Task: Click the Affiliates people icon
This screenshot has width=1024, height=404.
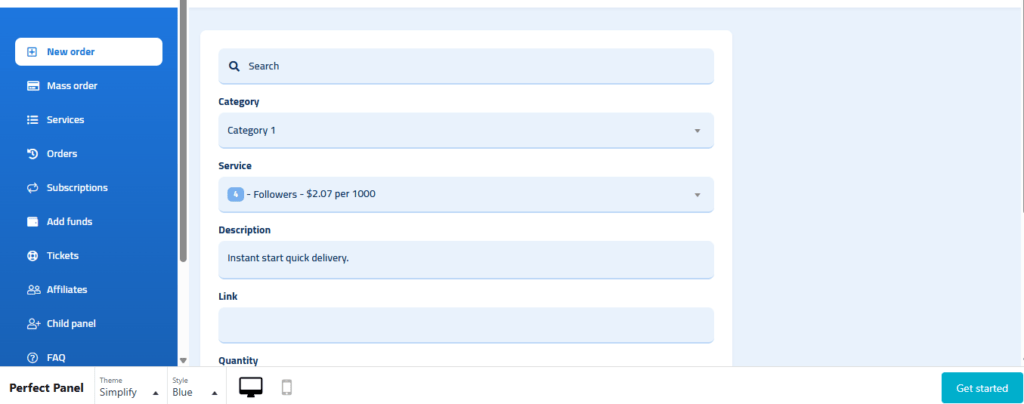Action: point(33,289)
